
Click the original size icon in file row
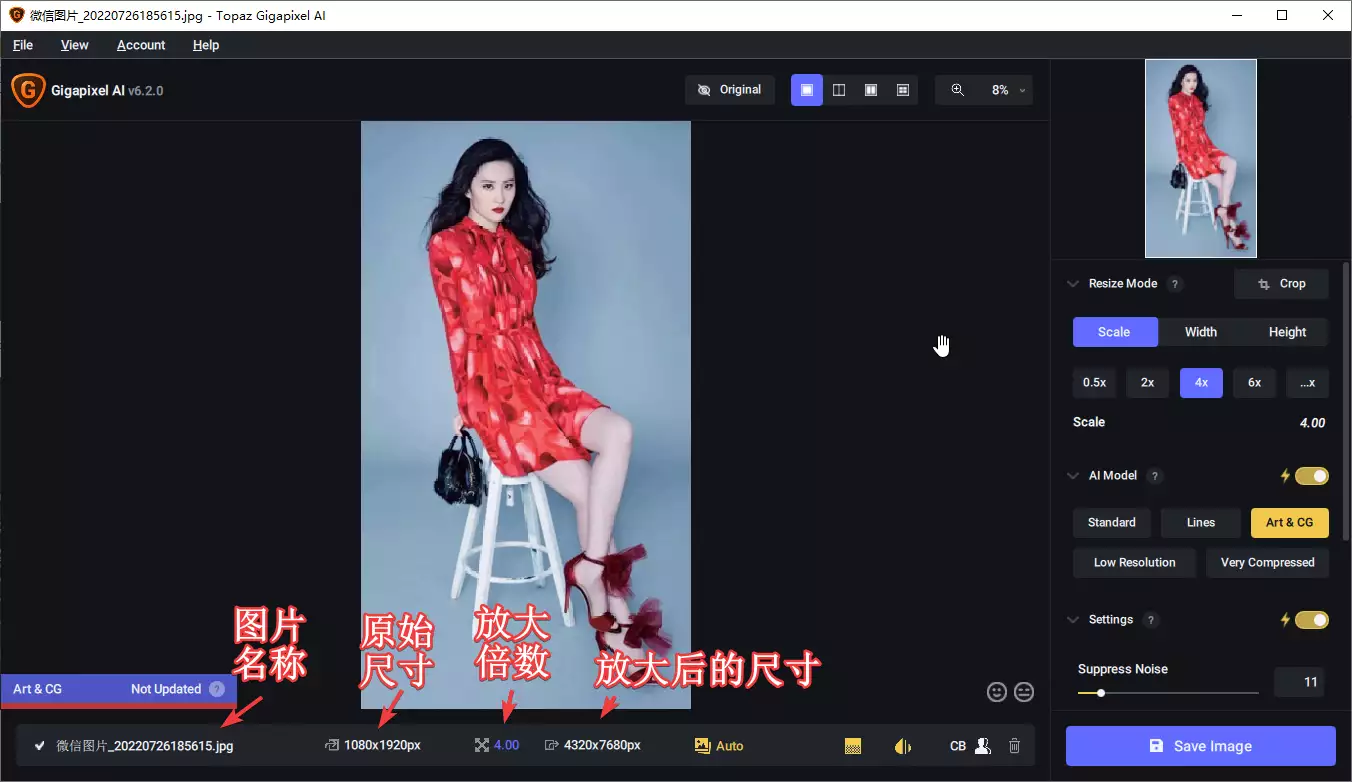[x=332, y=745]
